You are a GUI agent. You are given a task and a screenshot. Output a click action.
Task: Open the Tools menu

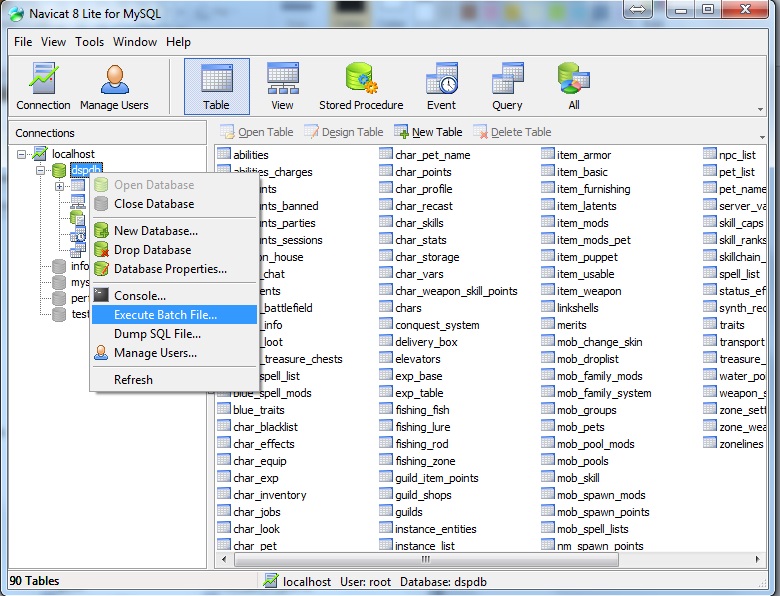tap(89, 42)
